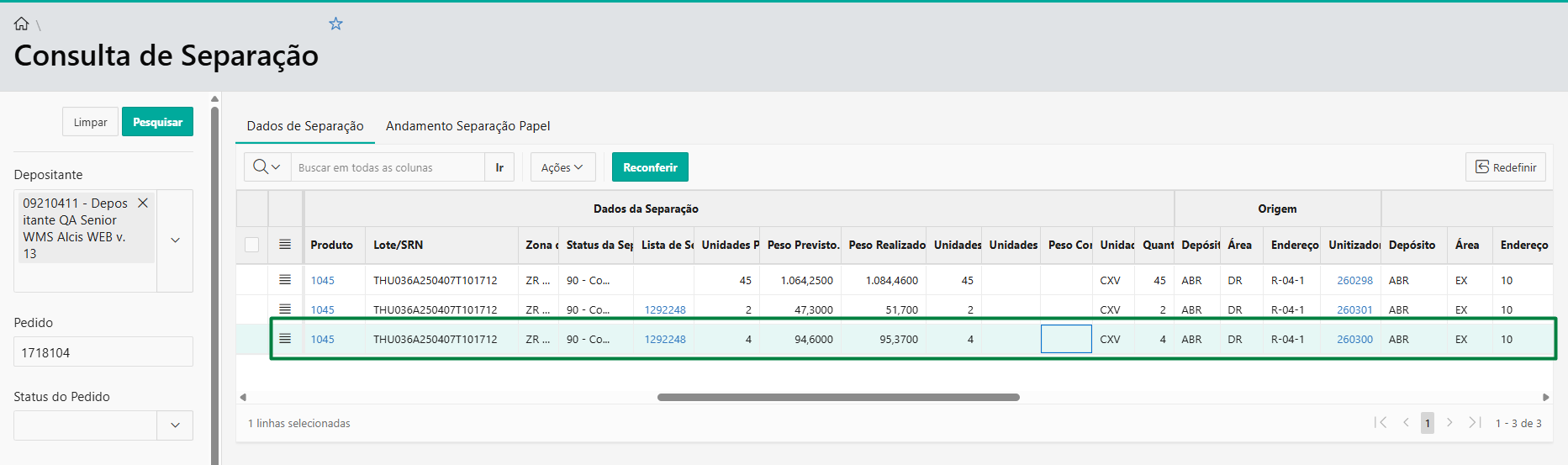Select page 1 in pagination
Screen dimensions: 1568x465
pos(1428,423)
